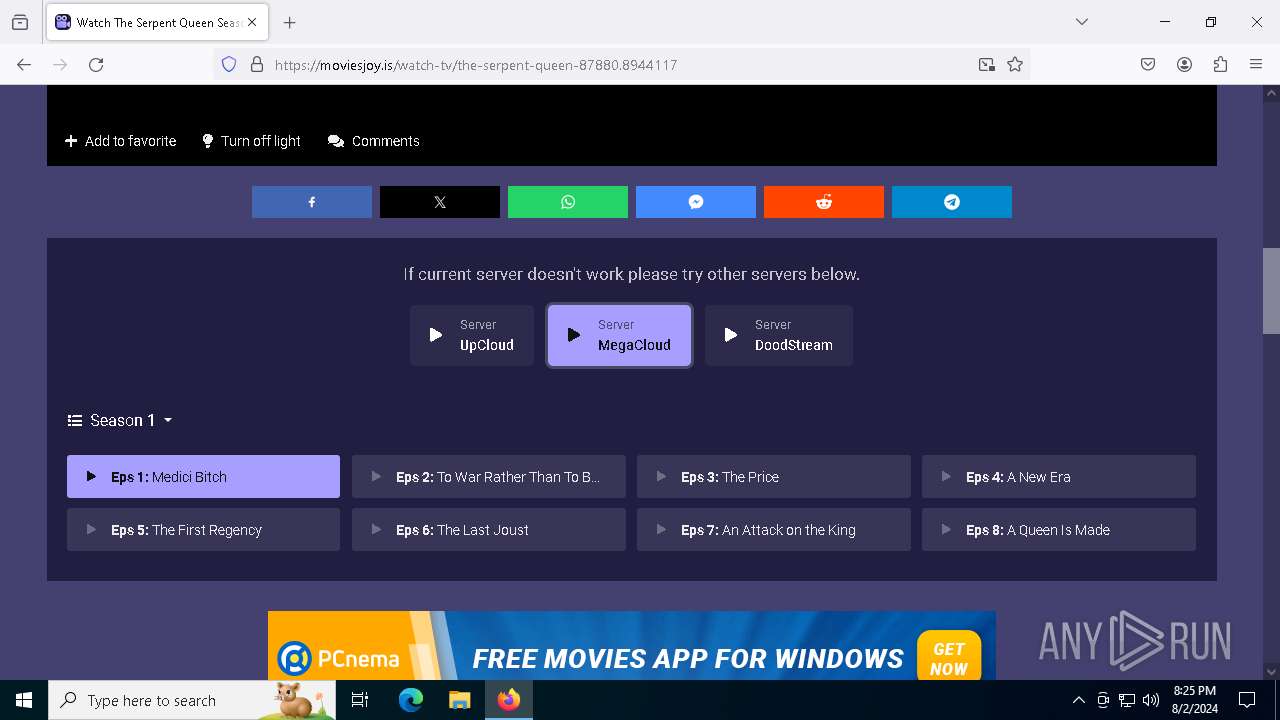Image resolution: width=1280 pixels, height=720 pixels.
Task: Click the taskbar search box
Action: (x=192, y=700)
